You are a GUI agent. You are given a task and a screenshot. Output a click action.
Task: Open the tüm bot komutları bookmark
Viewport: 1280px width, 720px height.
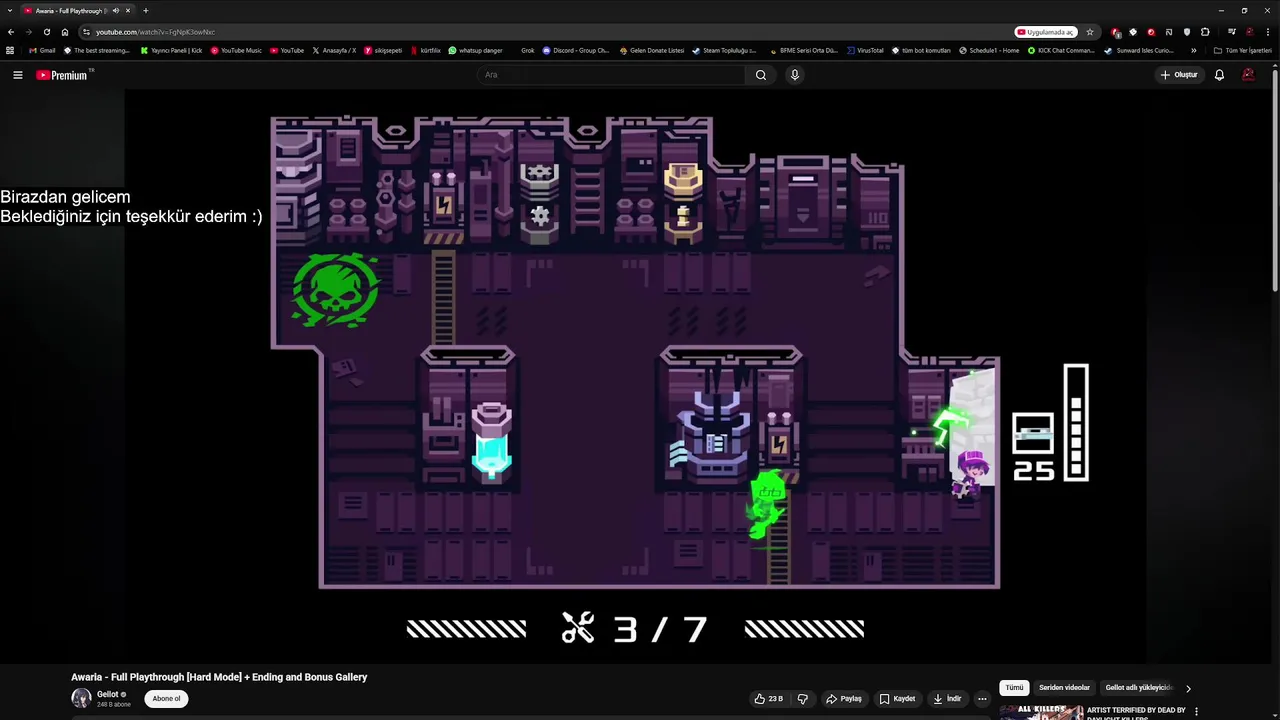pyautogui.click(x=920, y=50)
